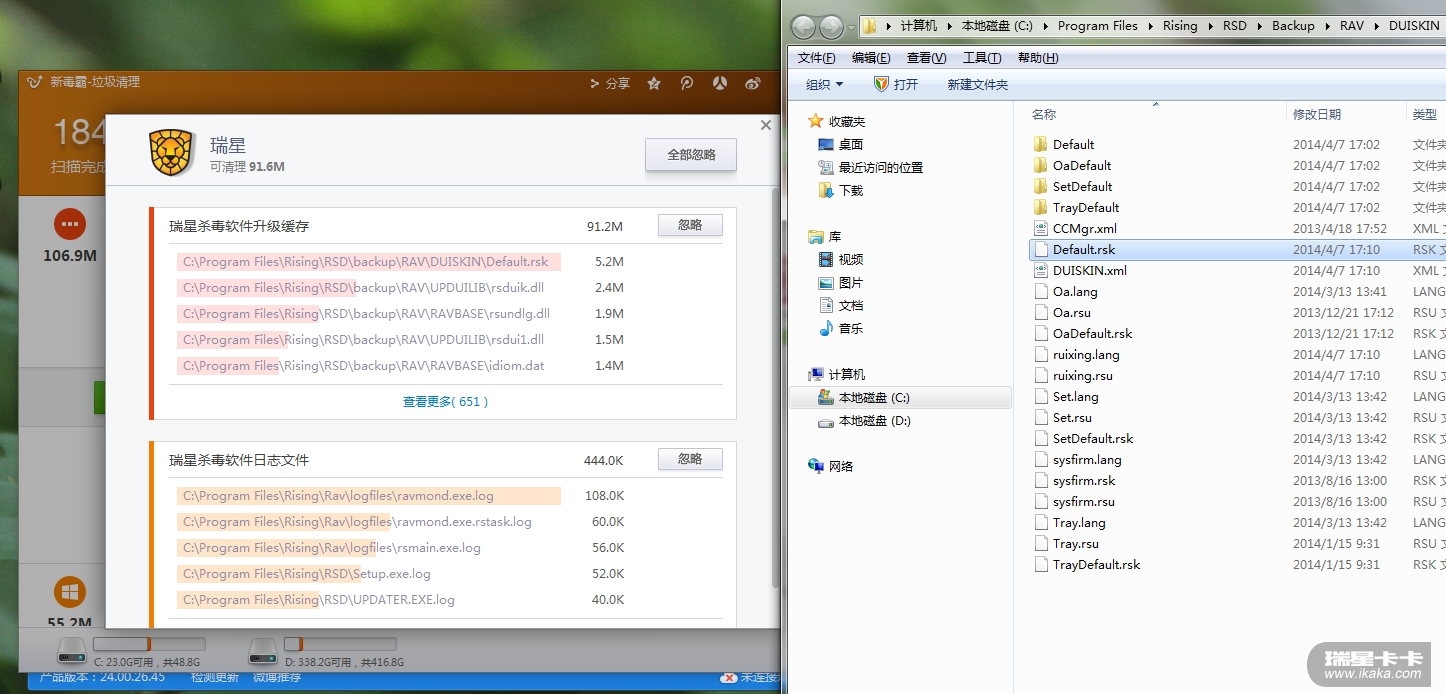Select the RSD\Setup.exe.log path row
Image resolution: width=1446 pixels, height=694 pixels.
point(369,574)
